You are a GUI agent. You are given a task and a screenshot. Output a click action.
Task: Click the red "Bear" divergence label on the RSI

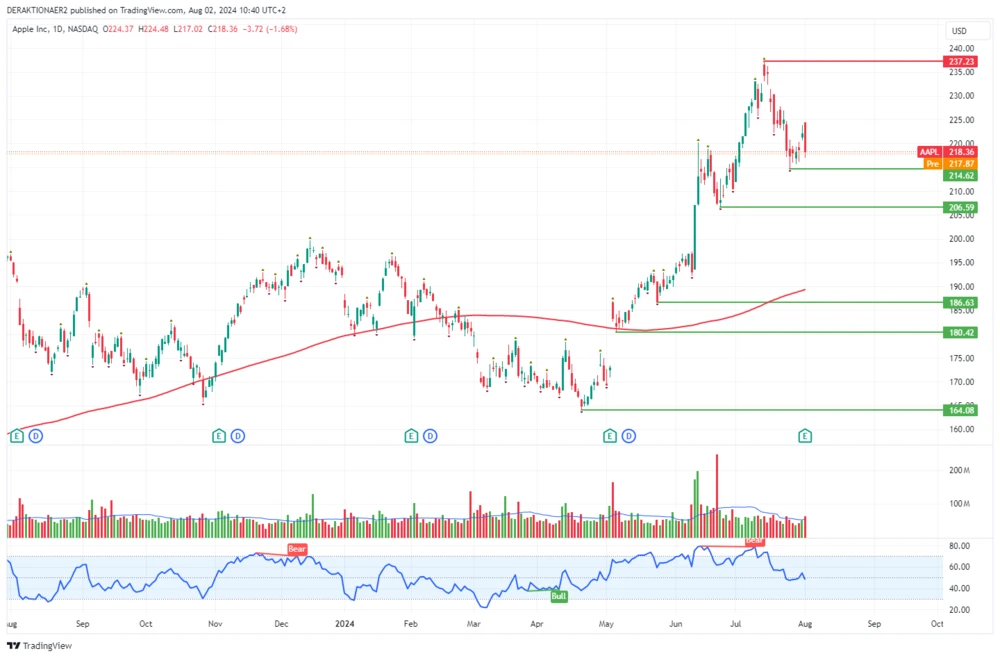coord(296,549)
